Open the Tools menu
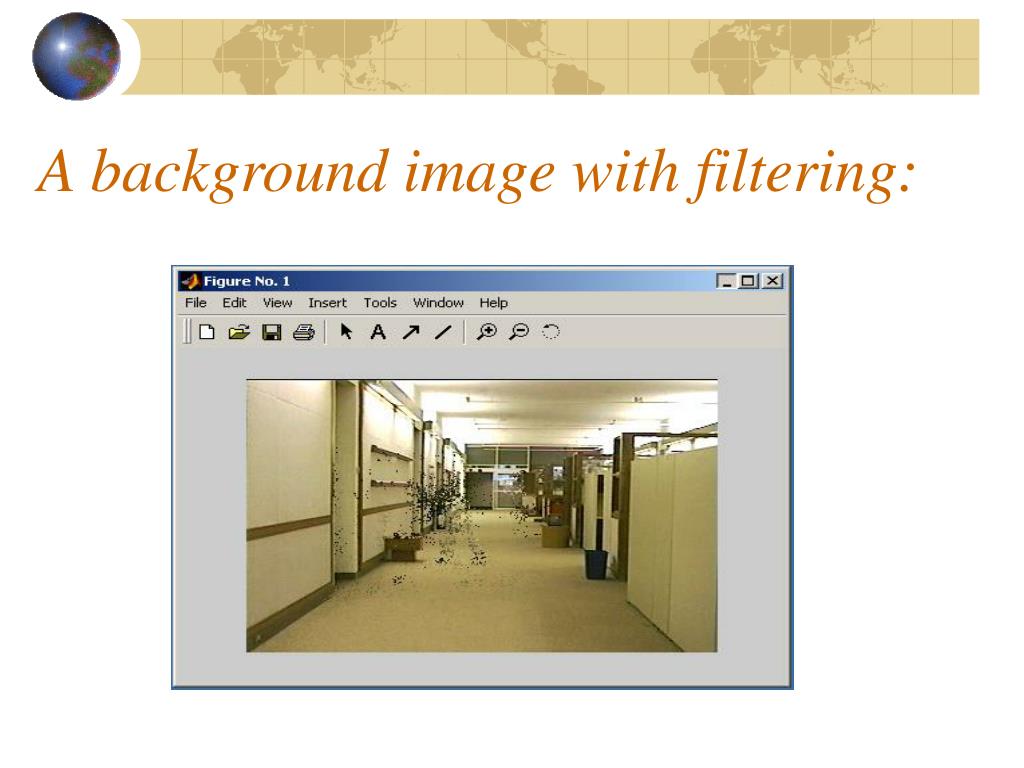Image resolution: width=1024 pixels, height=768 pixels. click(x=380, y=302)
